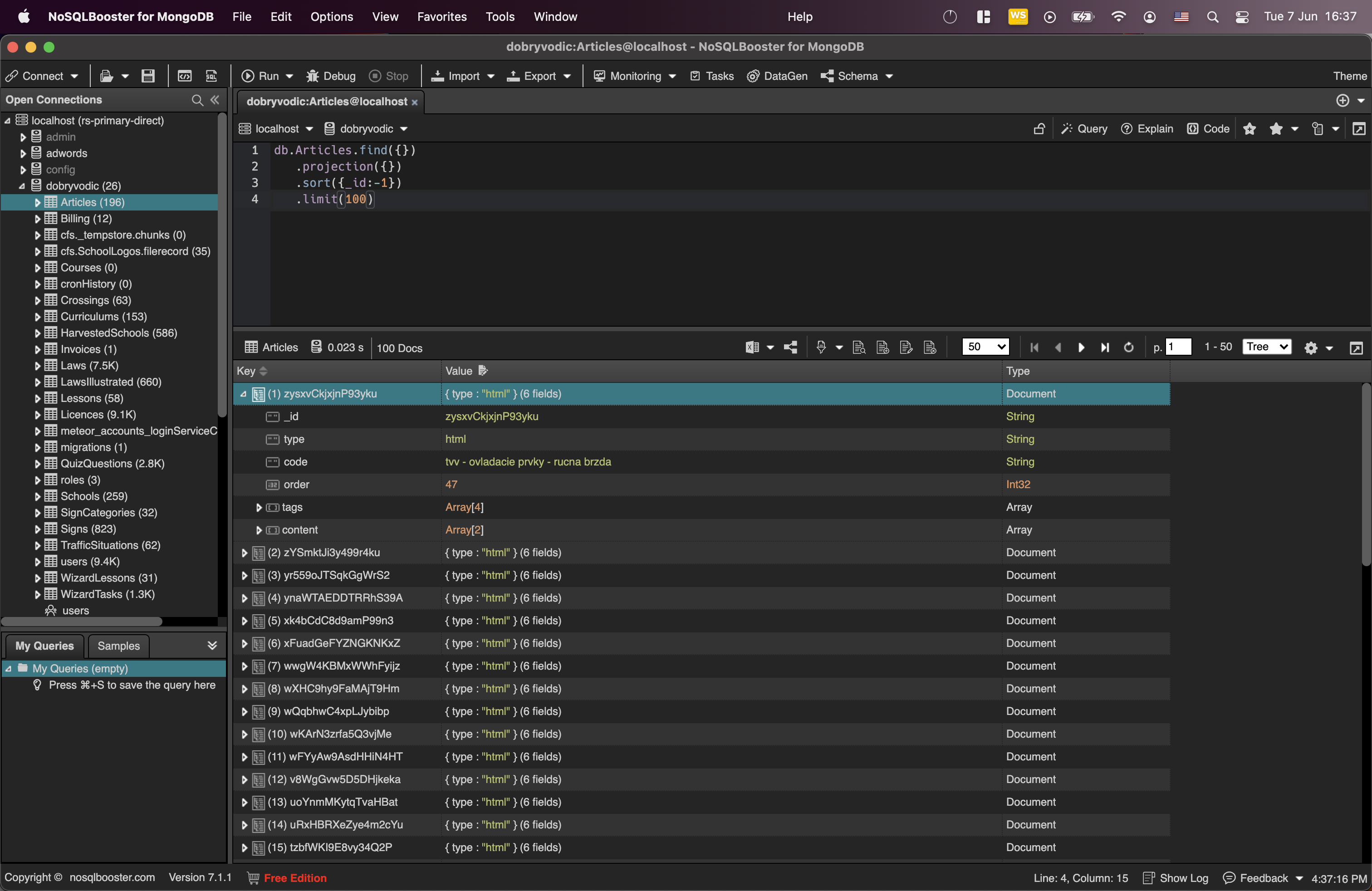Click the edit document pencil icon
This screenshot has width=1372, height=891.
click(906, 348)
